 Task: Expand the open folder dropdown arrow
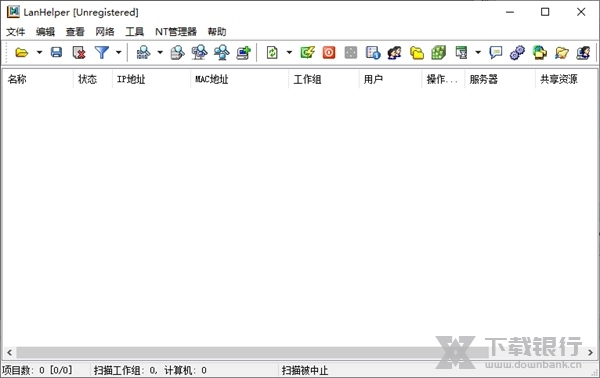click(x=39, y=52)
